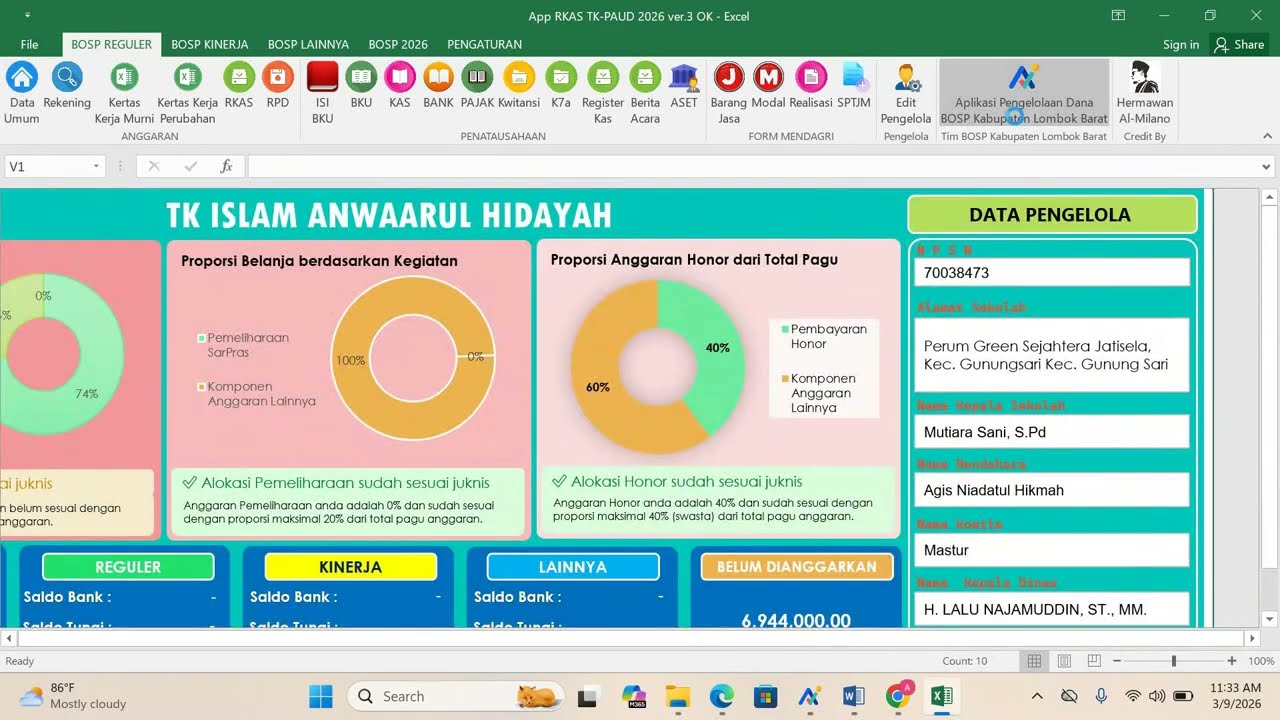Click Sign in to account
The width and height of the screenshot is (1280, 720).
[1181, 44]
